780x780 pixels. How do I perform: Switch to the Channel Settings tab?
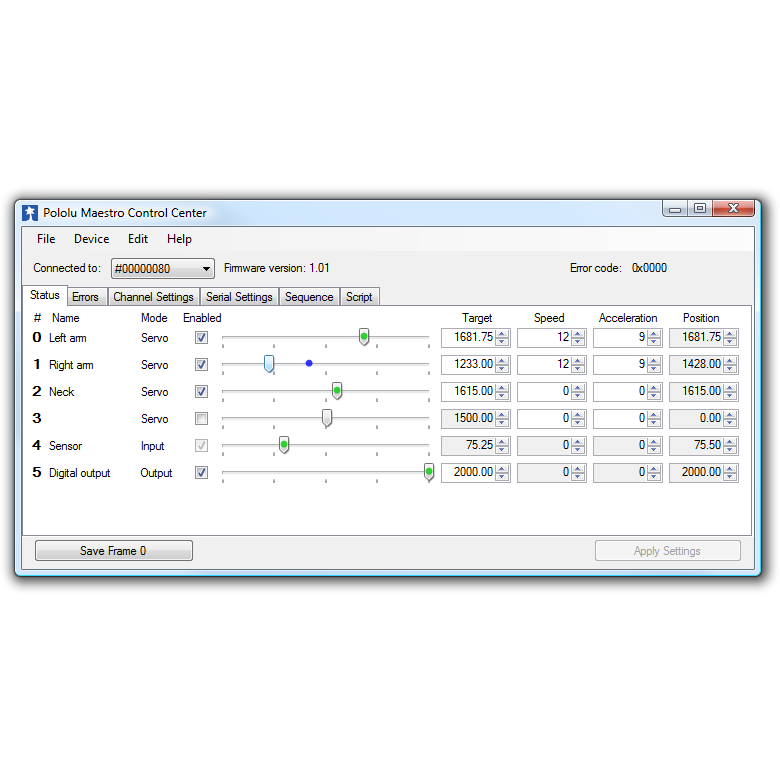[153, 297]
